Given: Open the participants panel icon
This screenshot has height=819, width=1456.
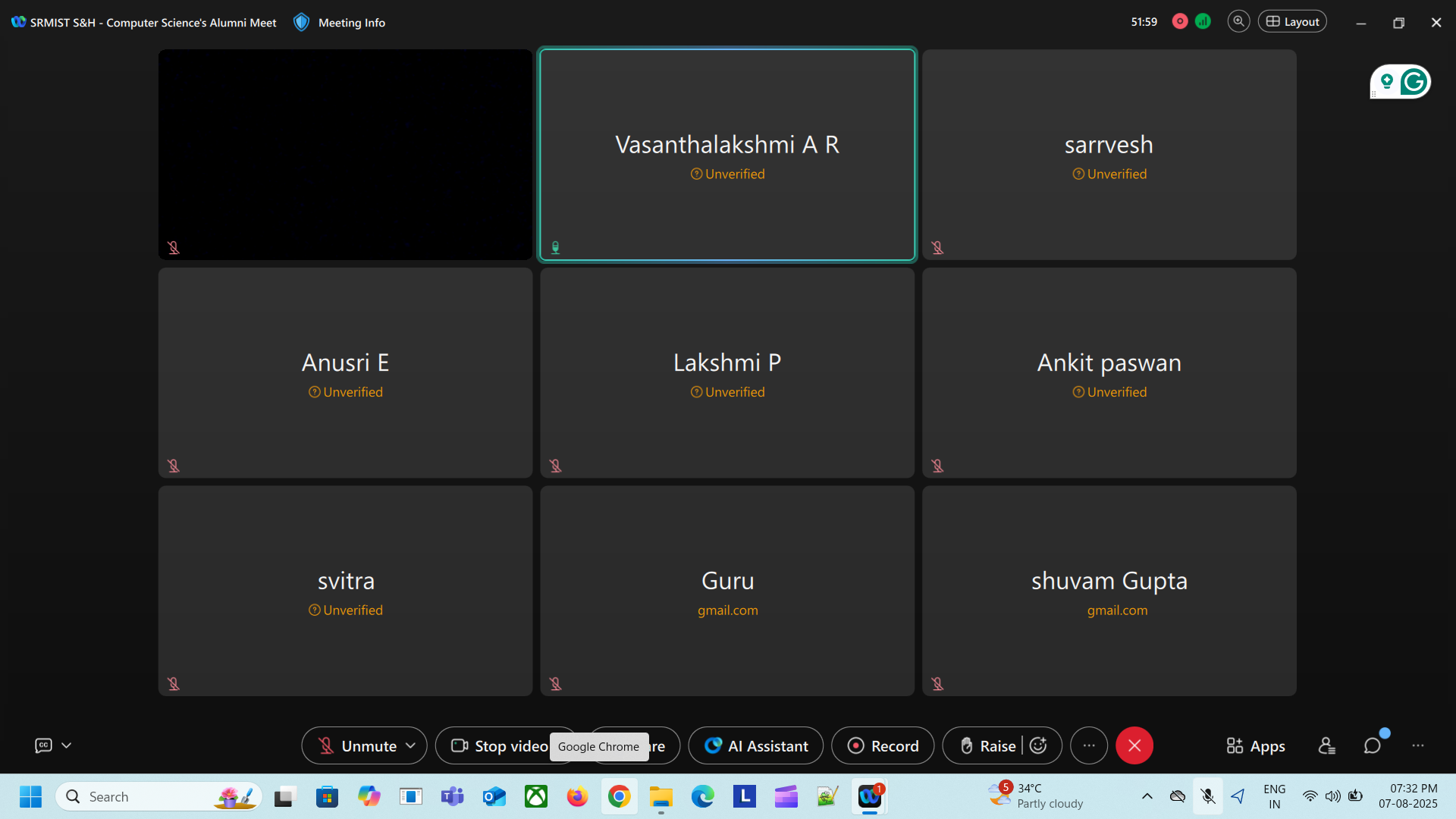Looking at the screenshot, I should (x=1326, y=746).
